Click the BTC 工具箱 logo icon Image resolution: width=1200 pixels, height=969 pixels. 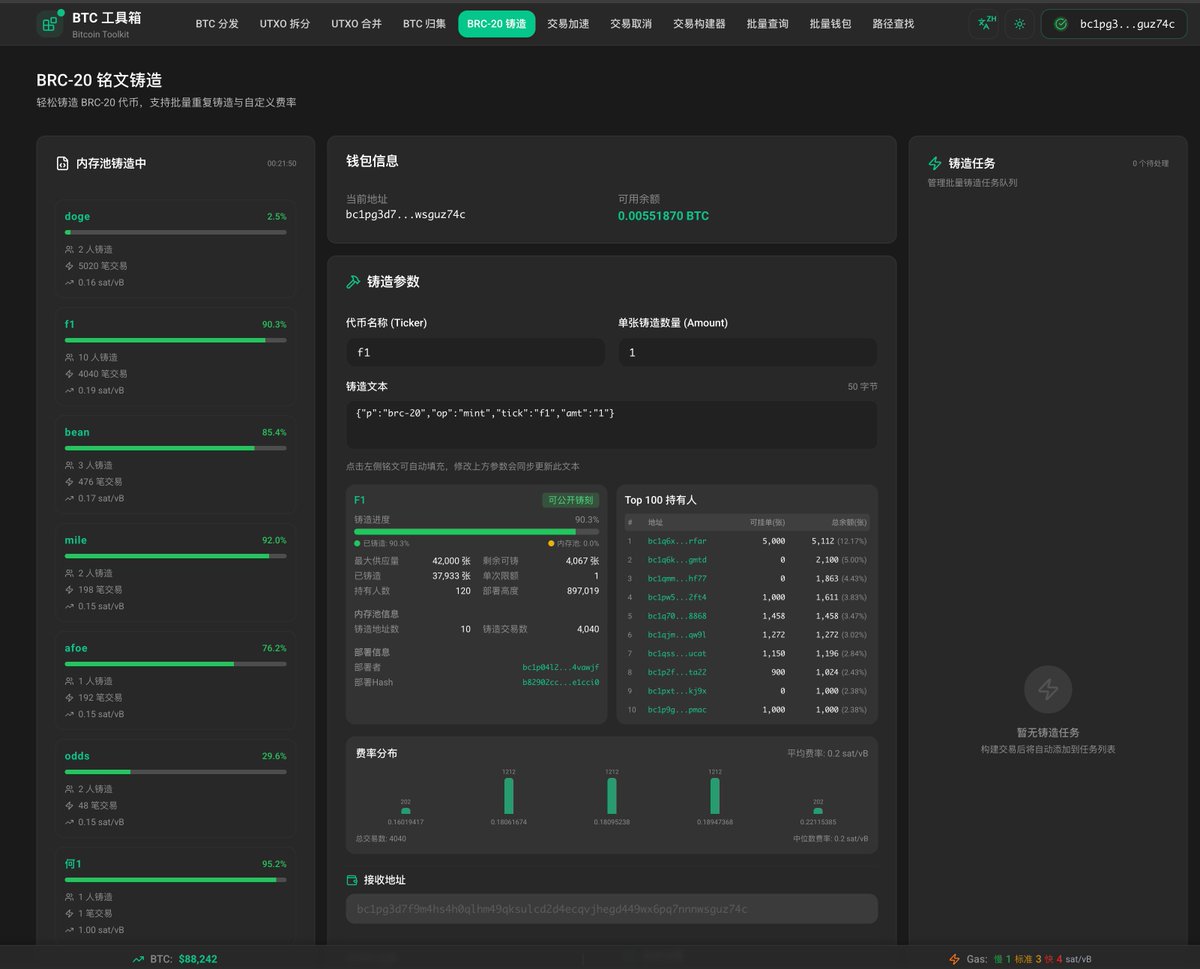50,24
